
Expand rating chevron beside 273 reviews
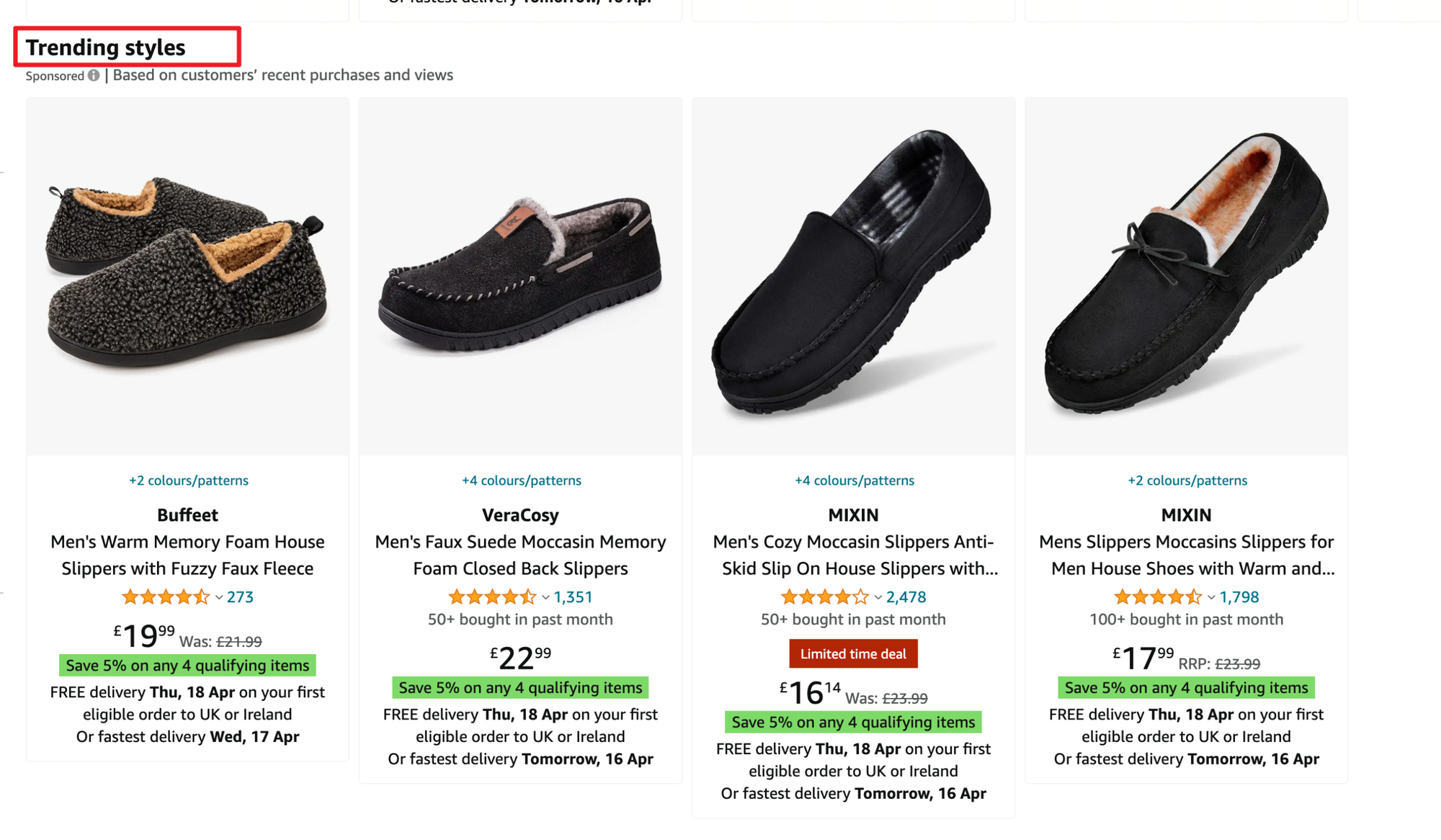pyautogui.click(x=219, y=597)
